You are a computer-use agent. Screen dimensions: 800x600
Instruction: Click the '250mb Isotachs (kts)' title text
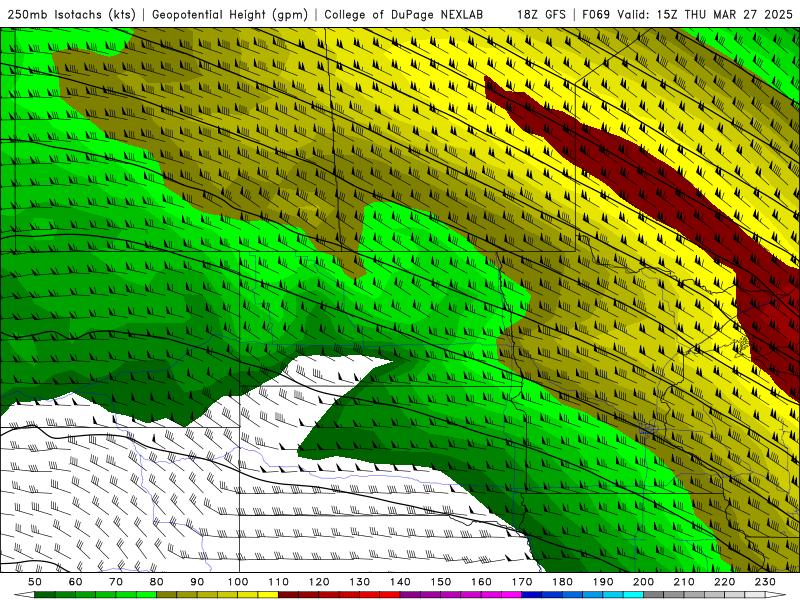coord(71,15)
